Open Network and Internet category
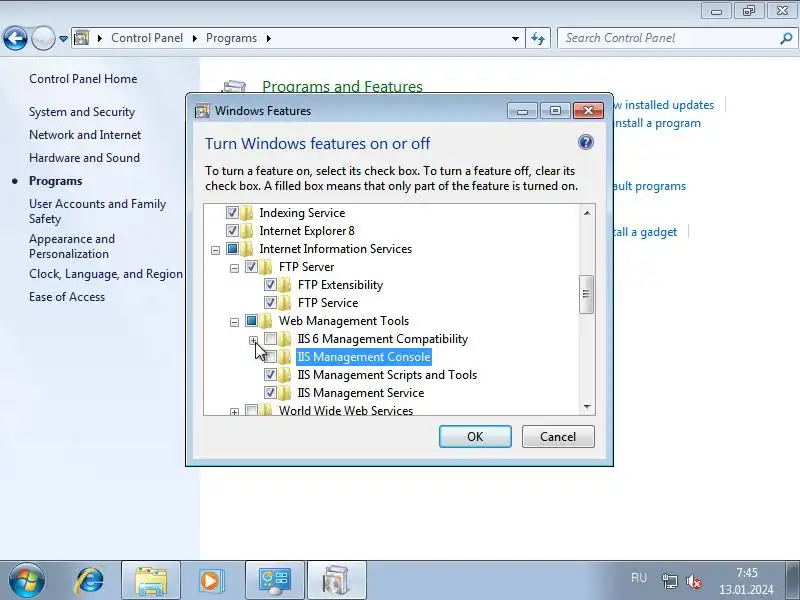This screenshot has height=600, width=800. [x=85, y=135]
